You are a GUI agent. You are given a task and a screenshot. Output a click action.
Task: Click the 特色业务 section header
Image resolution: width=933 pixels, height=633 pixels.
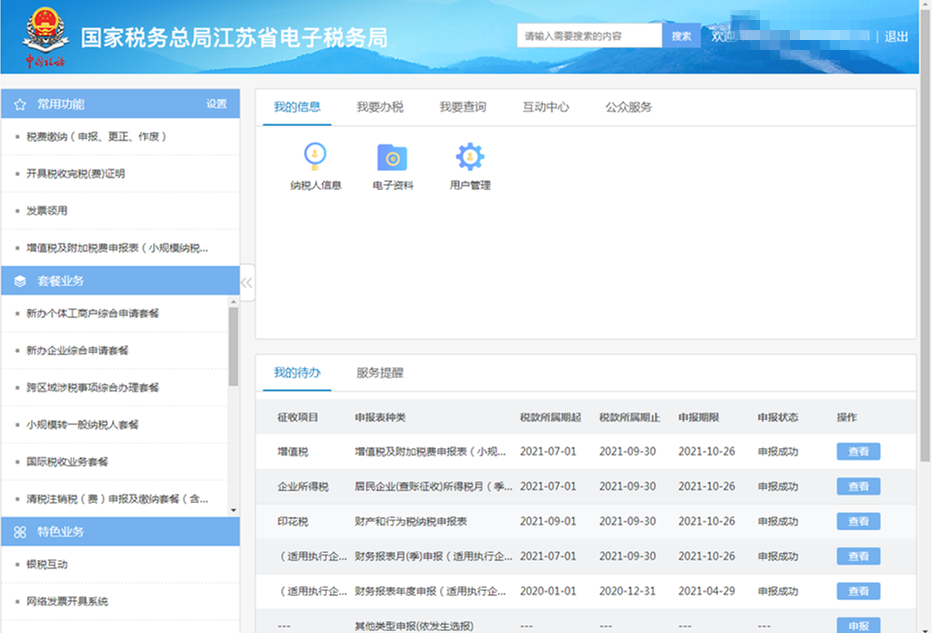pos(120,531)
